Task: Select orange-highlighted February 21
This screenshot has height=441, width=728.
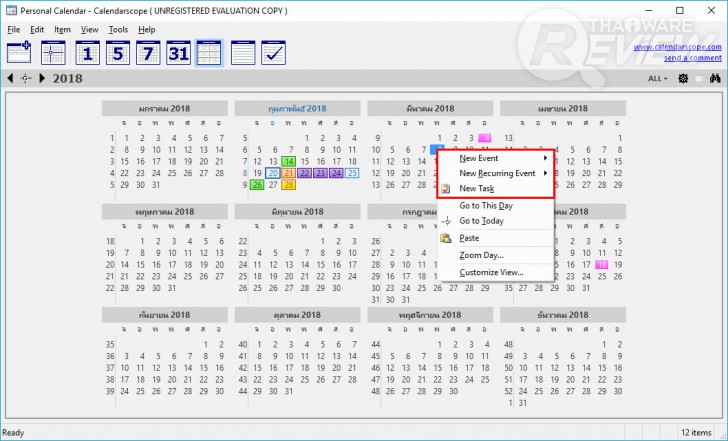Action: 289,173
